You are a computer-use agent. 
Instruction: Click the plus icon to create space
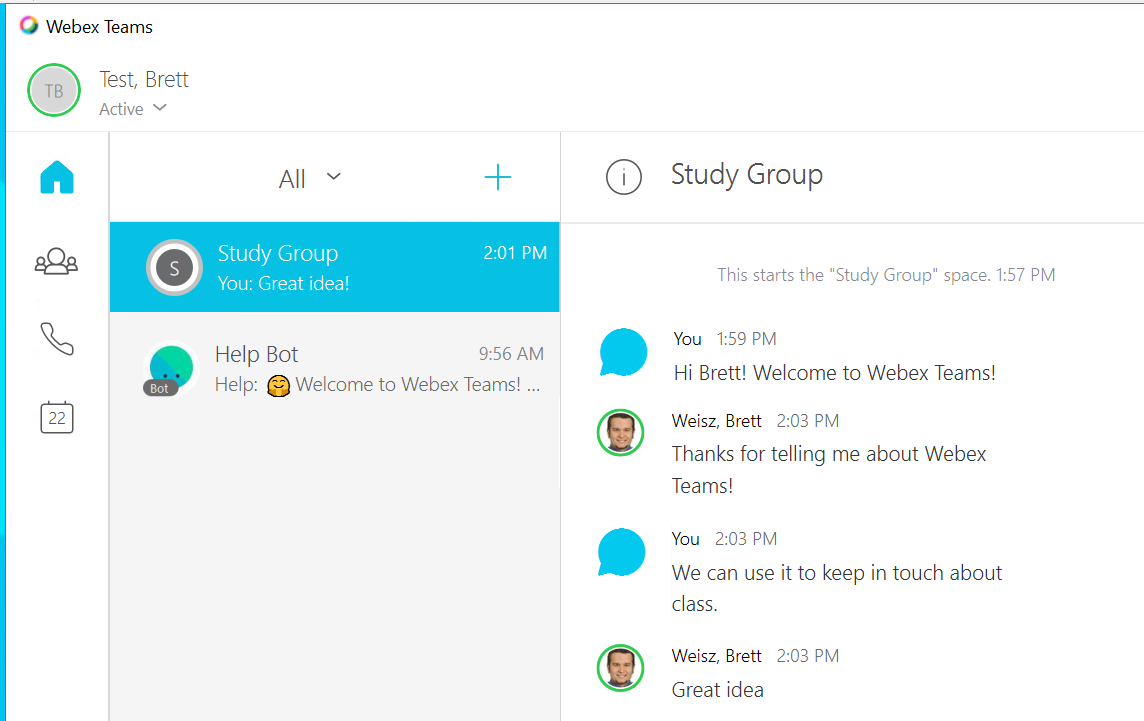pos(497,178)
